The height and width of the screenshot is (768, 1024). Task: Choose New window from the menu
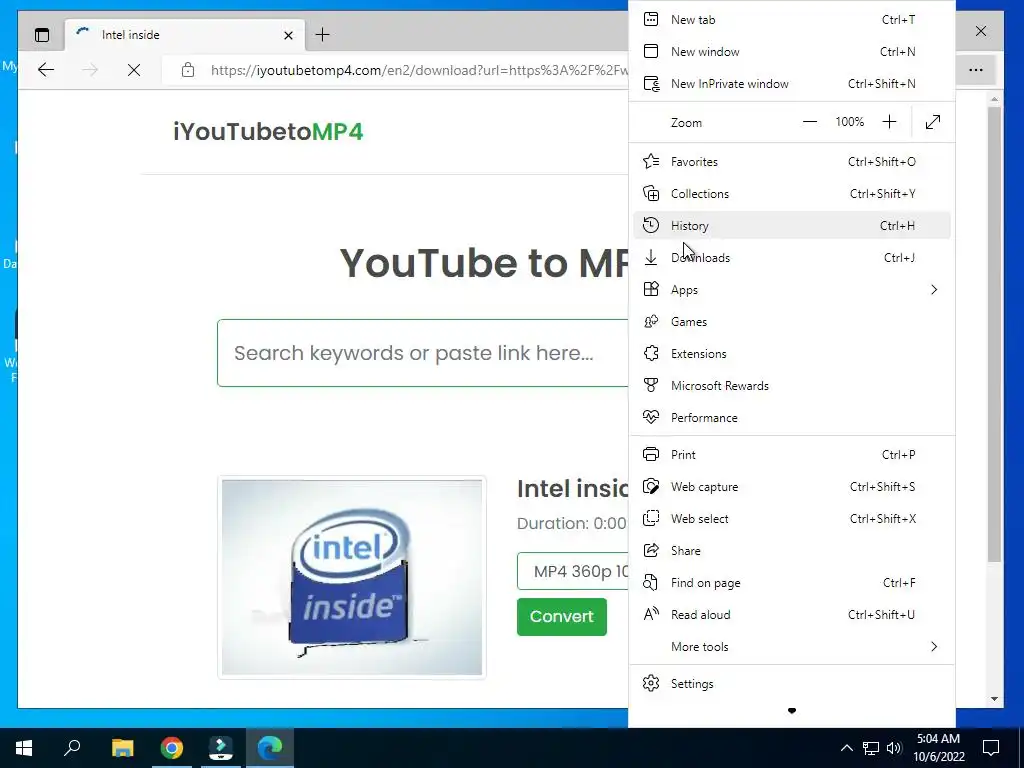[792, 52]
